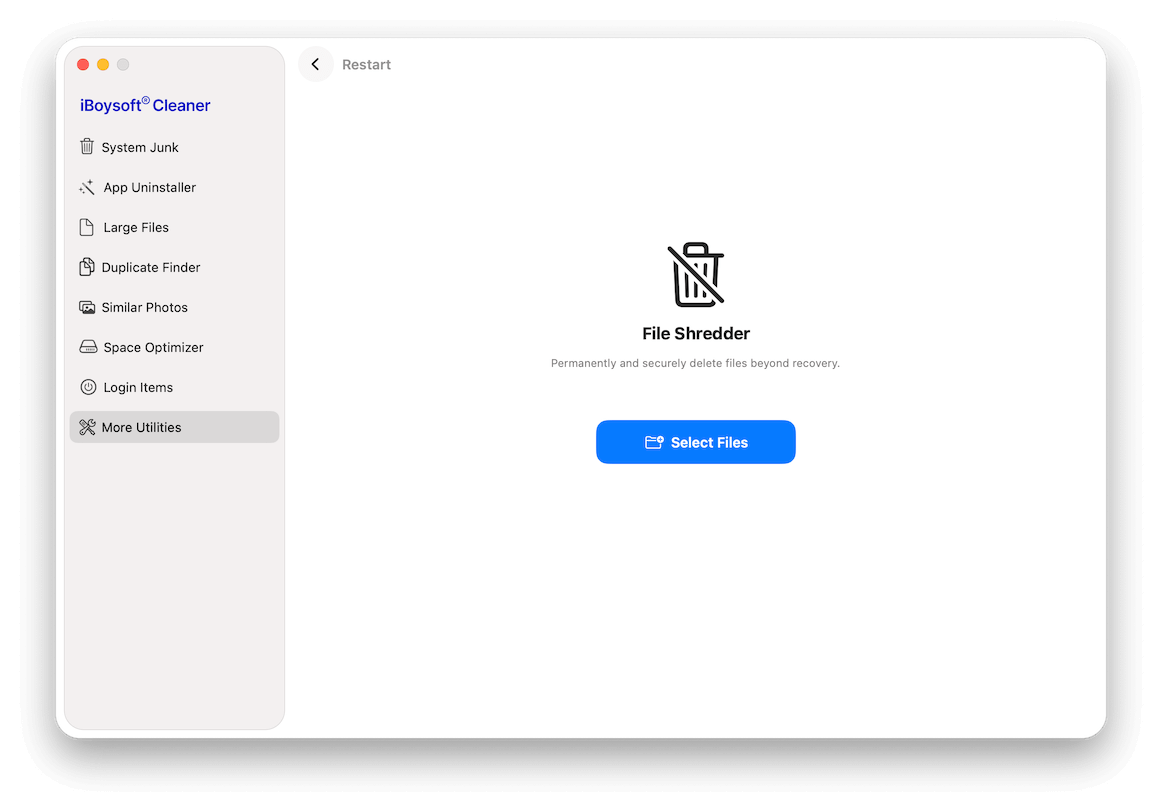Viewport: 1162px width, 812px height.
Task: Click the folder icon in Select Files button
Action: 656,441
